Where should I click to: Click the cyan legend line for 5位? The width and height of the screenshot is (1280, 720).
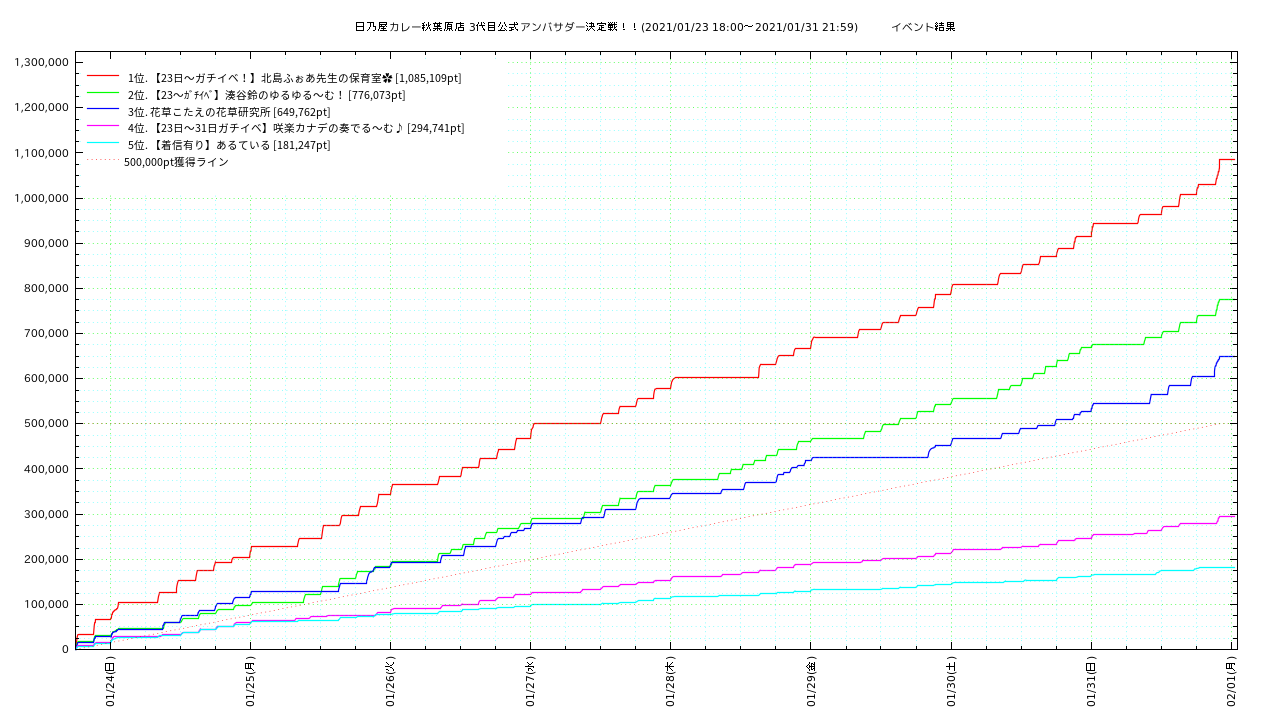(103, 145)
